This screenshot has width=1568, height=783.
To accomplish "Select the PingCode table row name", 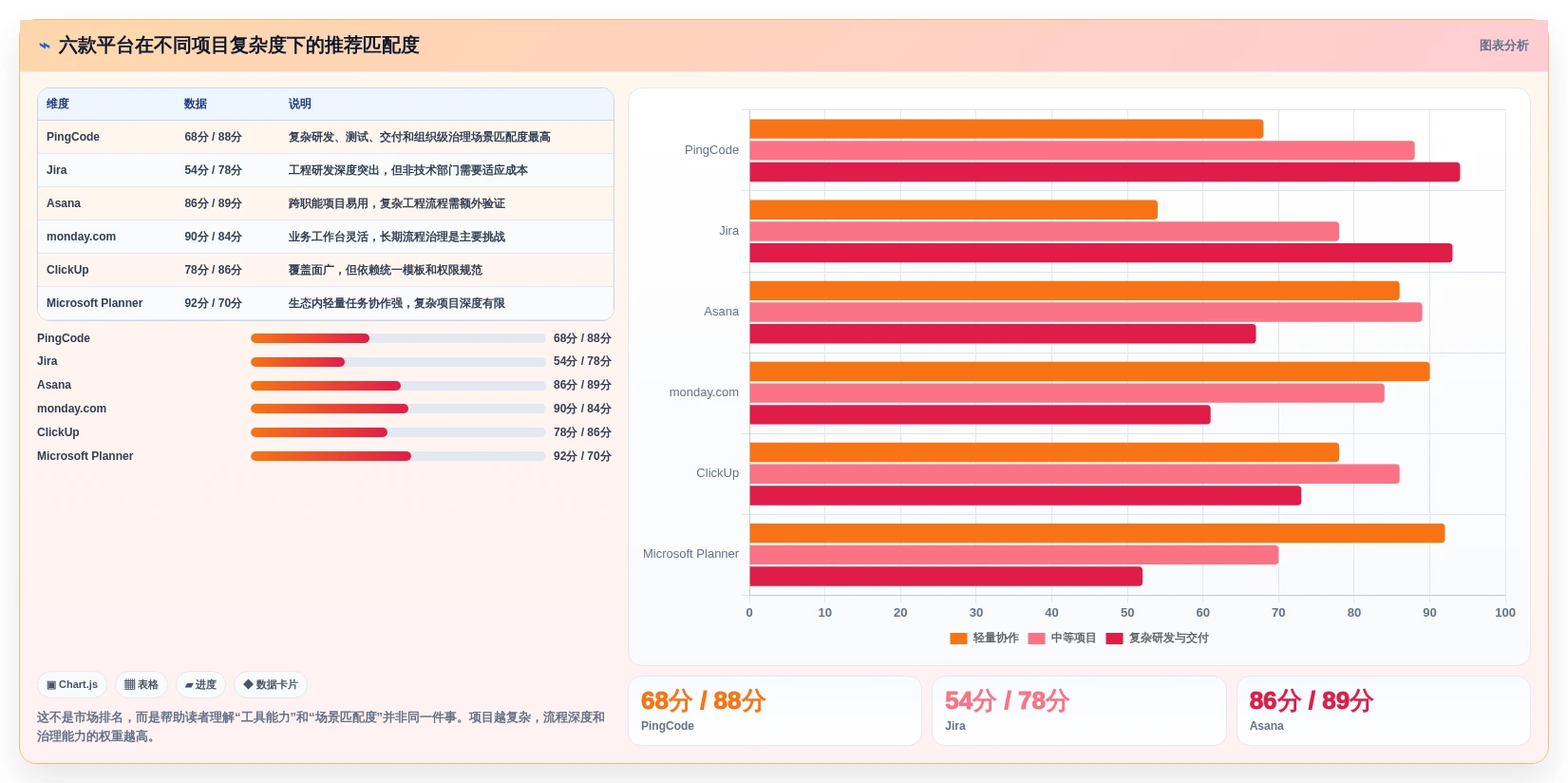I will pos(73,137).
